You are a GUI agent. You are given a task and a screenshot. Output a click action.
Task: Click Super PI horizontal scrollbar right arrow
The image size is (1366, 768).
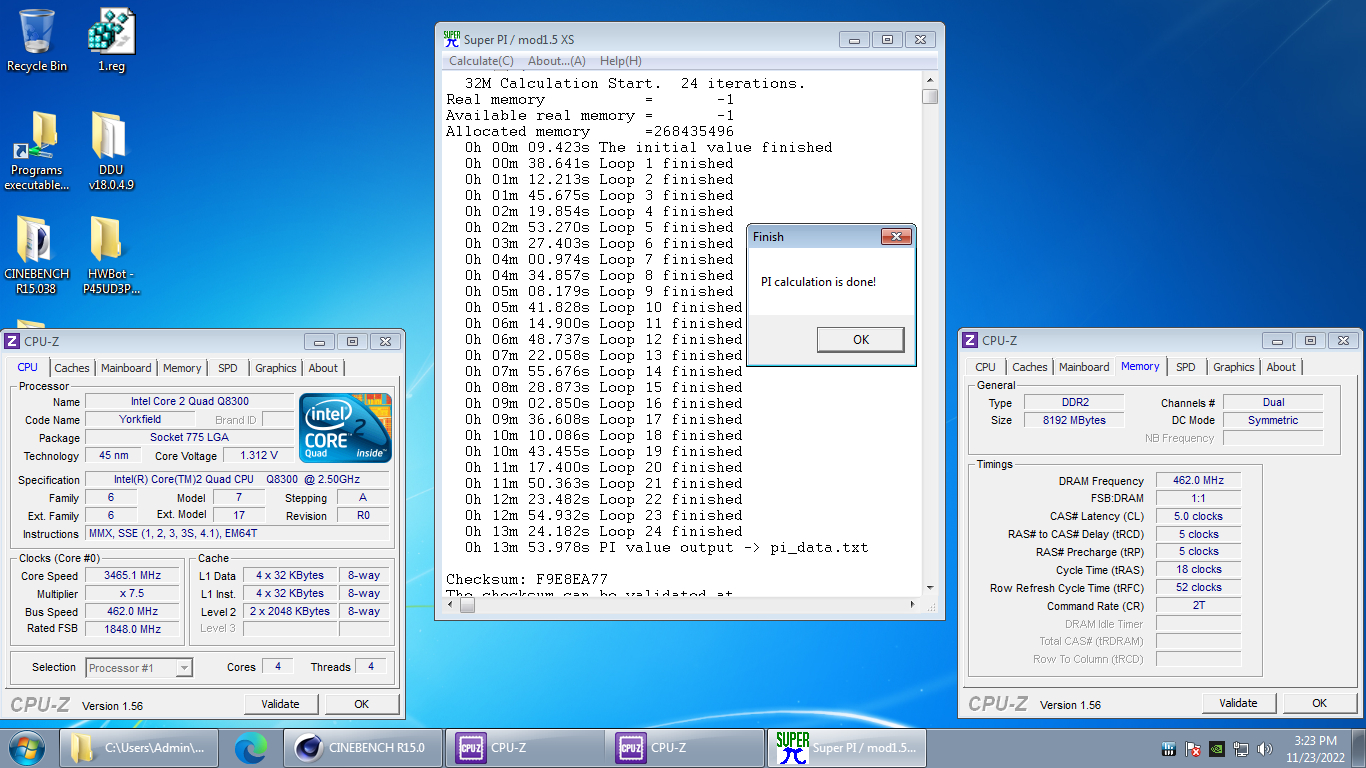tap(914, 605)
